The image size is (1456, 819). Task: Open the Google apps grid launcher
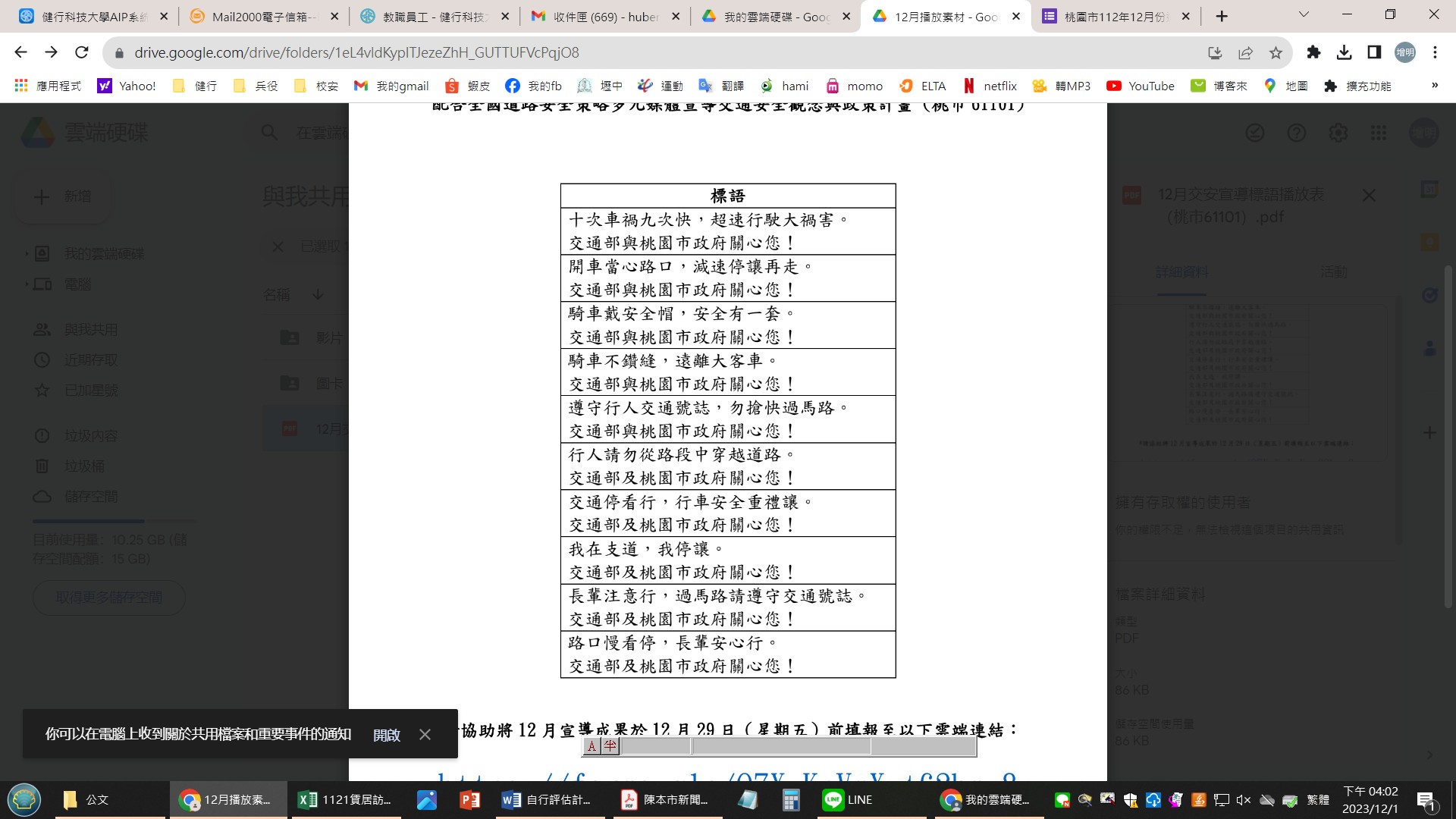pyautogui.click(x=1379, y=133)
